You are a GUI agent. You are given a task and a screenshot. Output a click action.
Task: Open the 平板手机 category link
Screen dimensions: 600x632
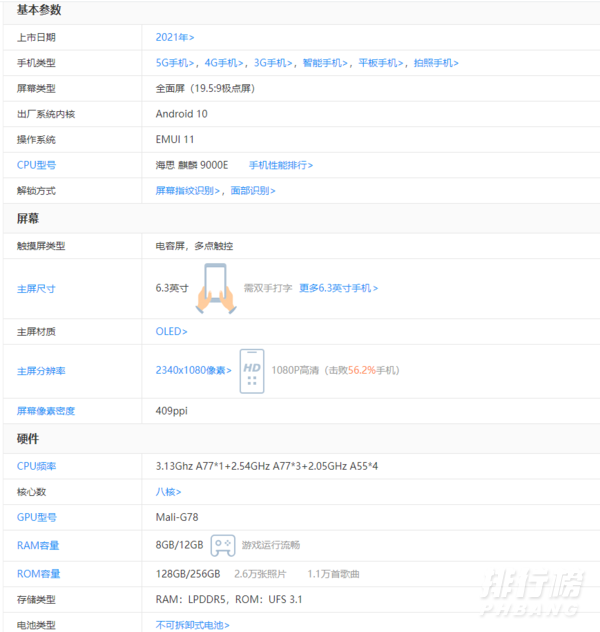[x=381, y=63]
